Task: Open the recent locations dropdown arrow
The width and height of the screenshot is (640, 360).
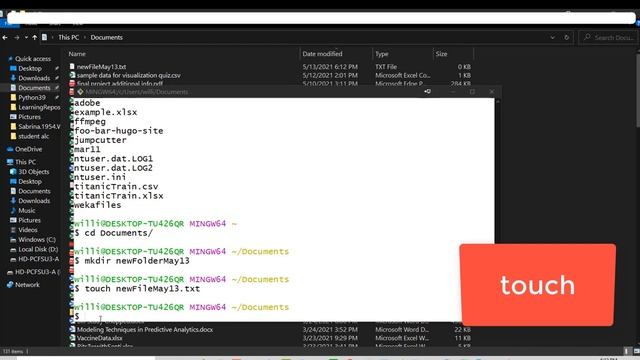Action: (26, 38)
